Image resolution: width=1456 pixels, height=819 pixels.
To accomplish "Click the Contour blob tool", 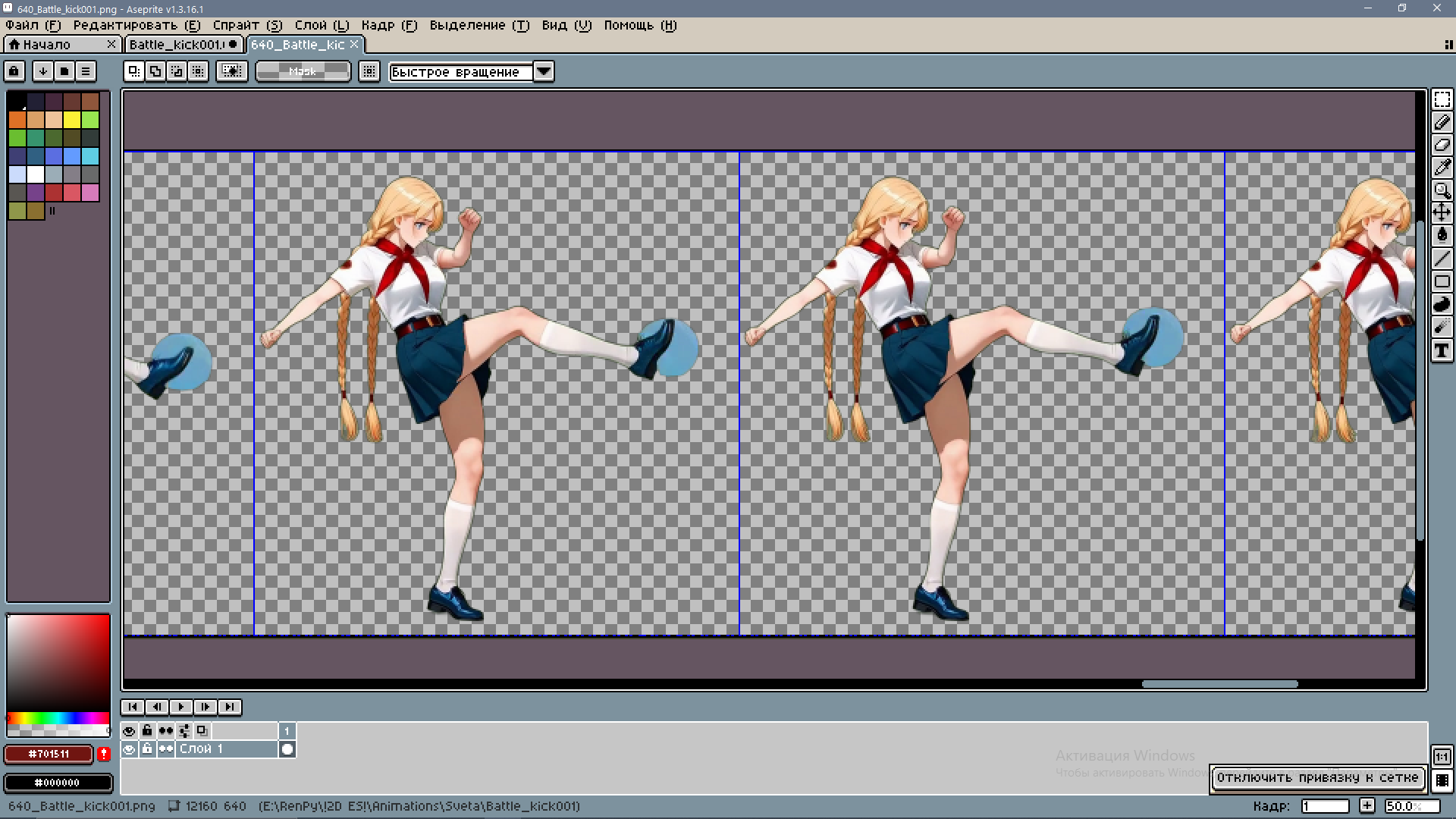I will [1442, 304].
